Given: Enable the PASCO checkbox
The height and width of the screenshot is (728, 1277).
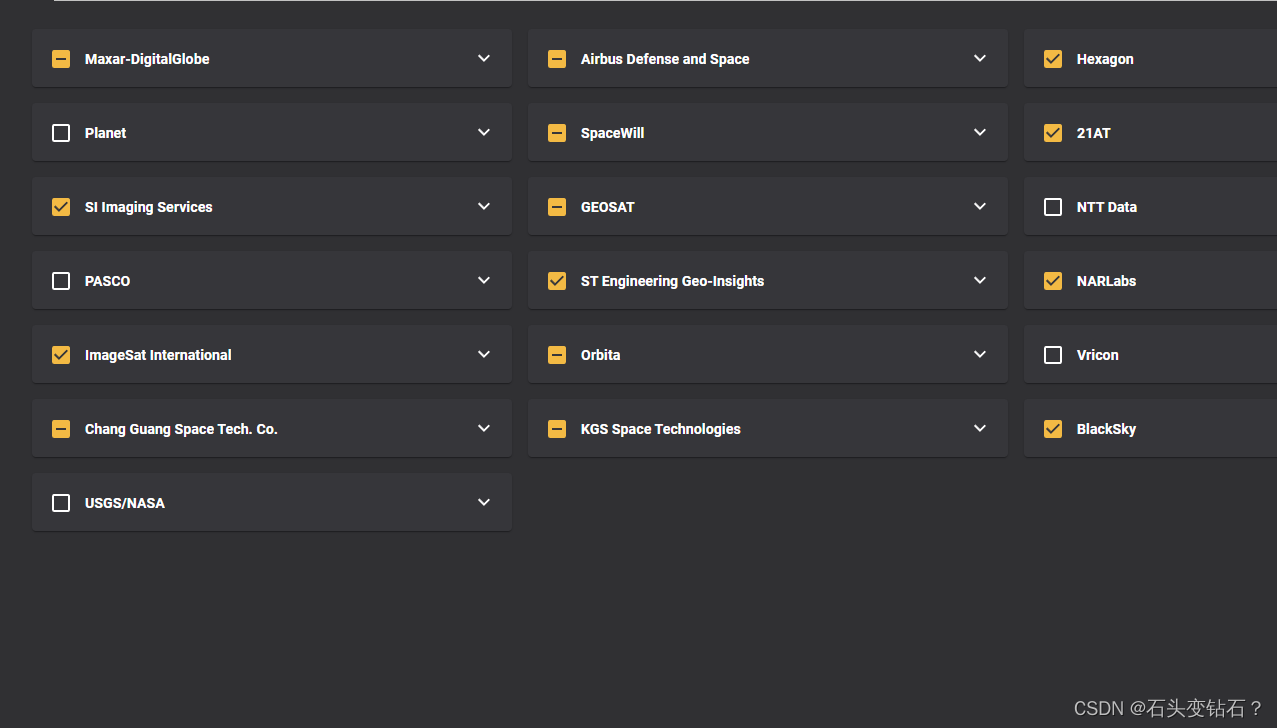Looking at the screenshot, I should click(x=61, y=281).
